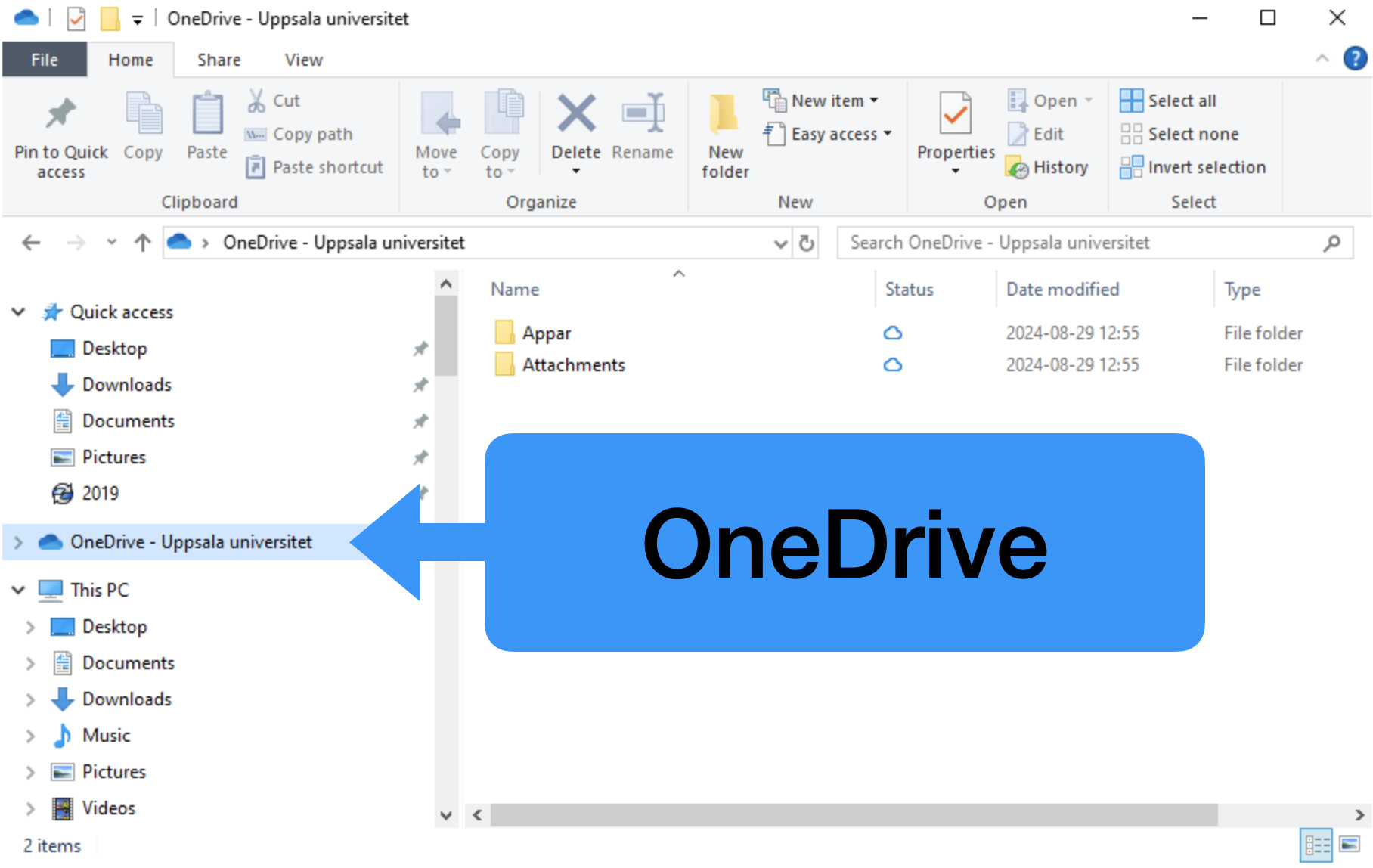This screenshot has width=1373, height=868.
Task: Refresh the current folder view
Action: 807,243
